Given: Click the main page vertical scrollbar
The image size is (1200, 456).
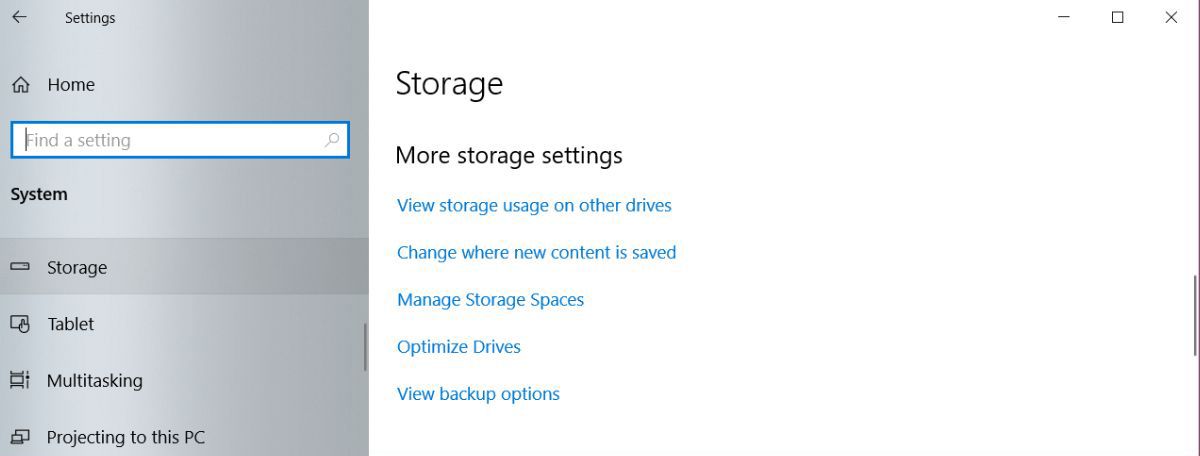Looking at the screenshot, I should [x=1195, y=315].
